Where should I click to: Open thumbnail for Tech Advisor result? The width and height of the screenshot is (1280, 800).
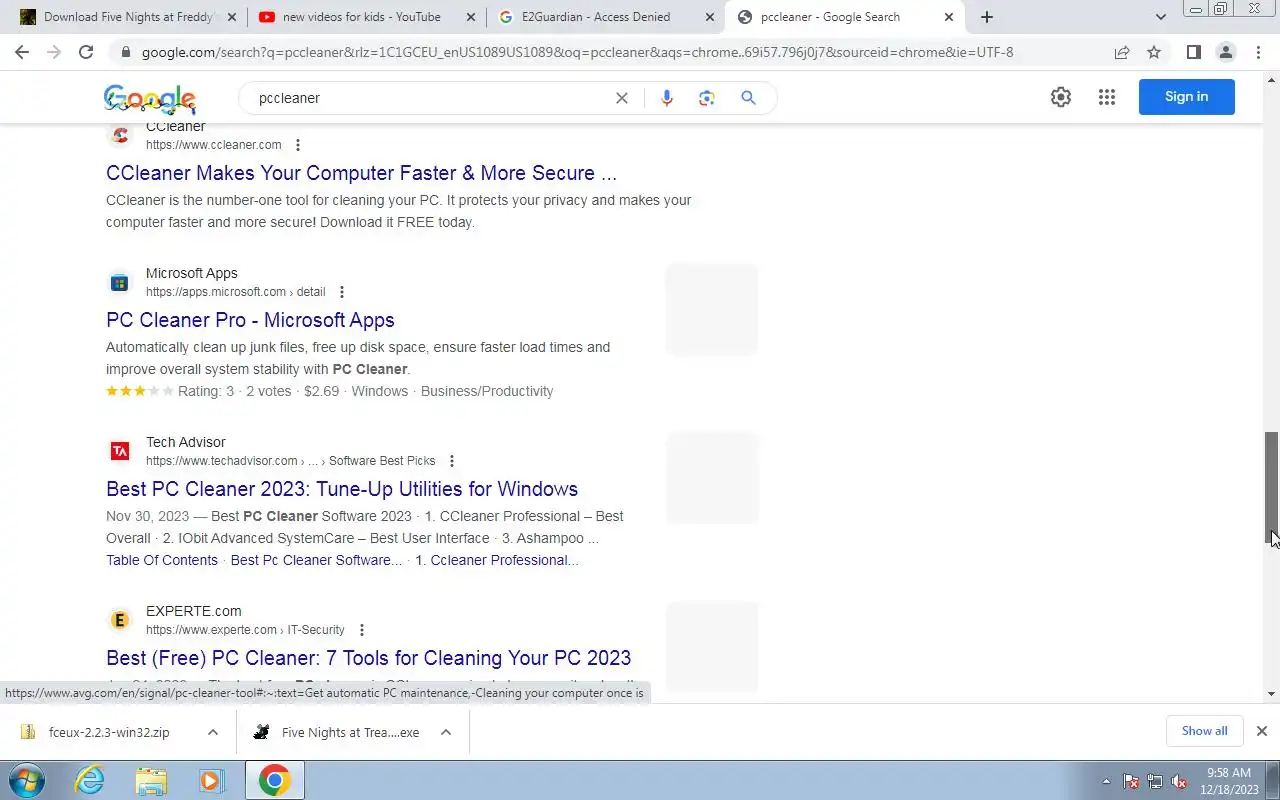pyautogui.click(x=712, y=478)
